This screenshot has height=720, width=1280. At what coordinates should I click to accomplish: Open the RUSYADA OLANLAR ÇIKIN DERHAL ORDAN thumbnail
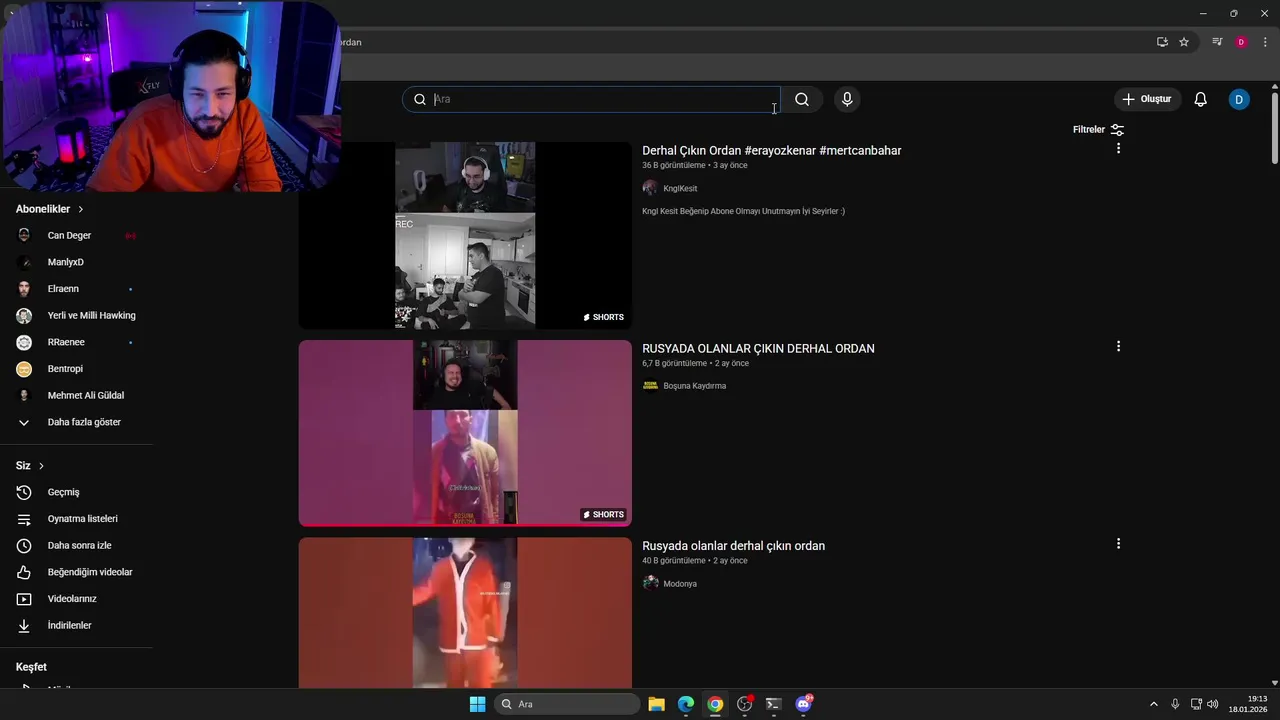[465, 433]
